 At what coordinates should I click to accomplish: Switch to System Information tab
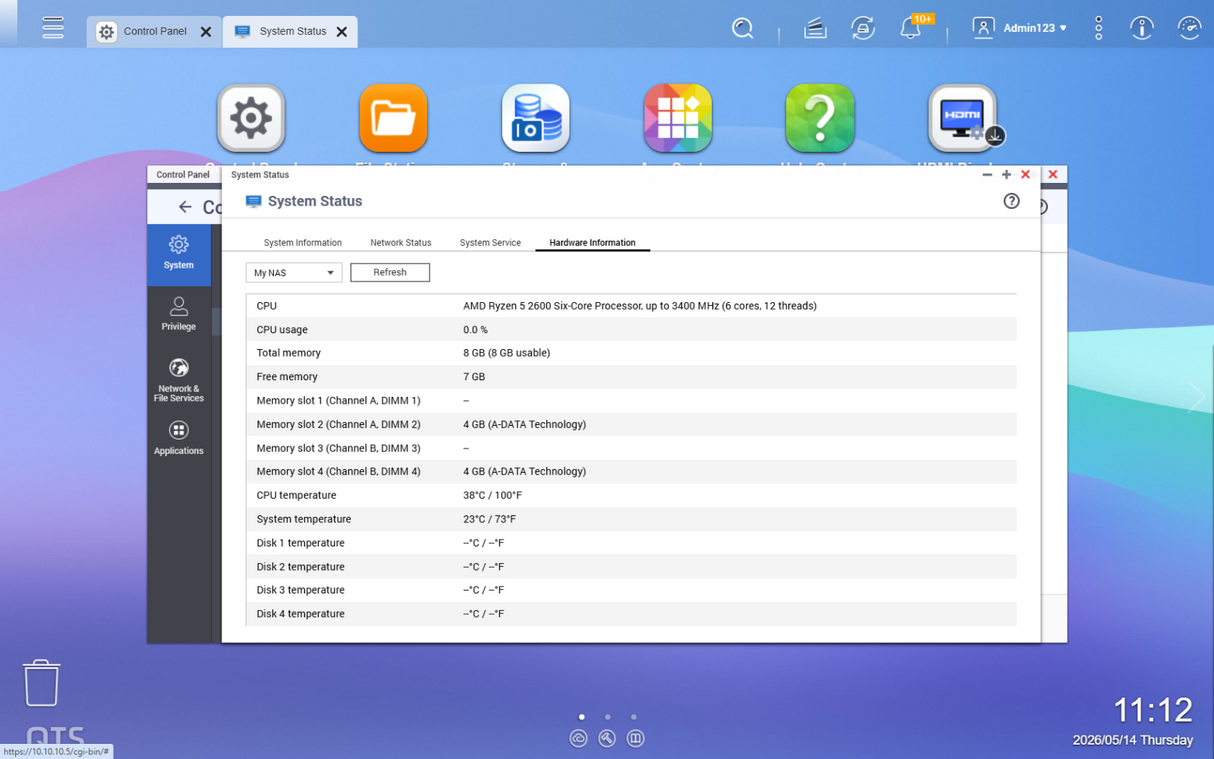(x=302, y=242)
